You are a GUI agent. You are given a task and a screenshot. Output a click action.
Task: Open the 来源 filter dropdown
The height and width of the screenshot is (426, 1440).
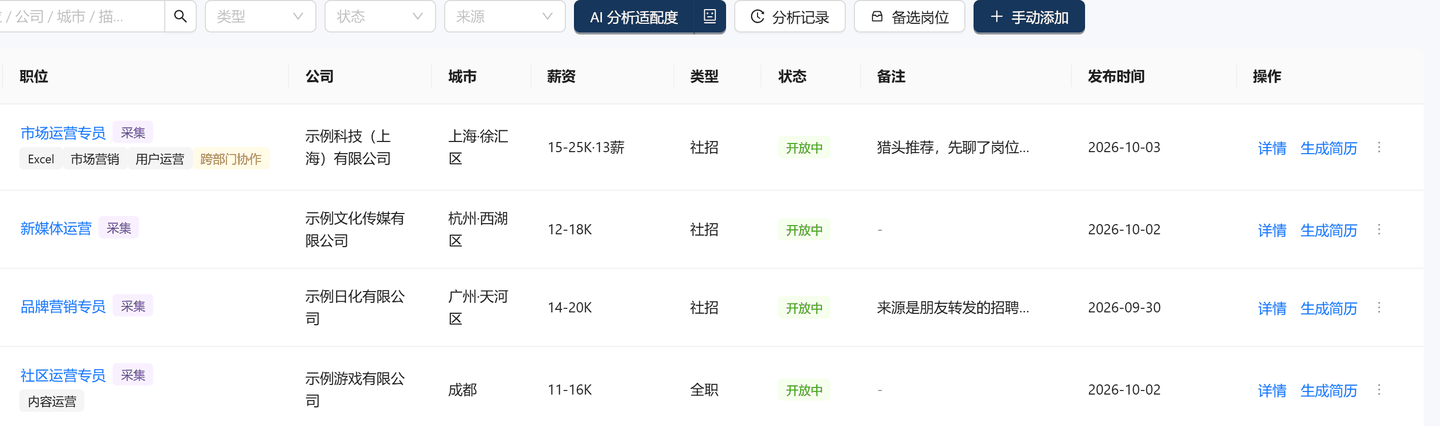point(504,17)
